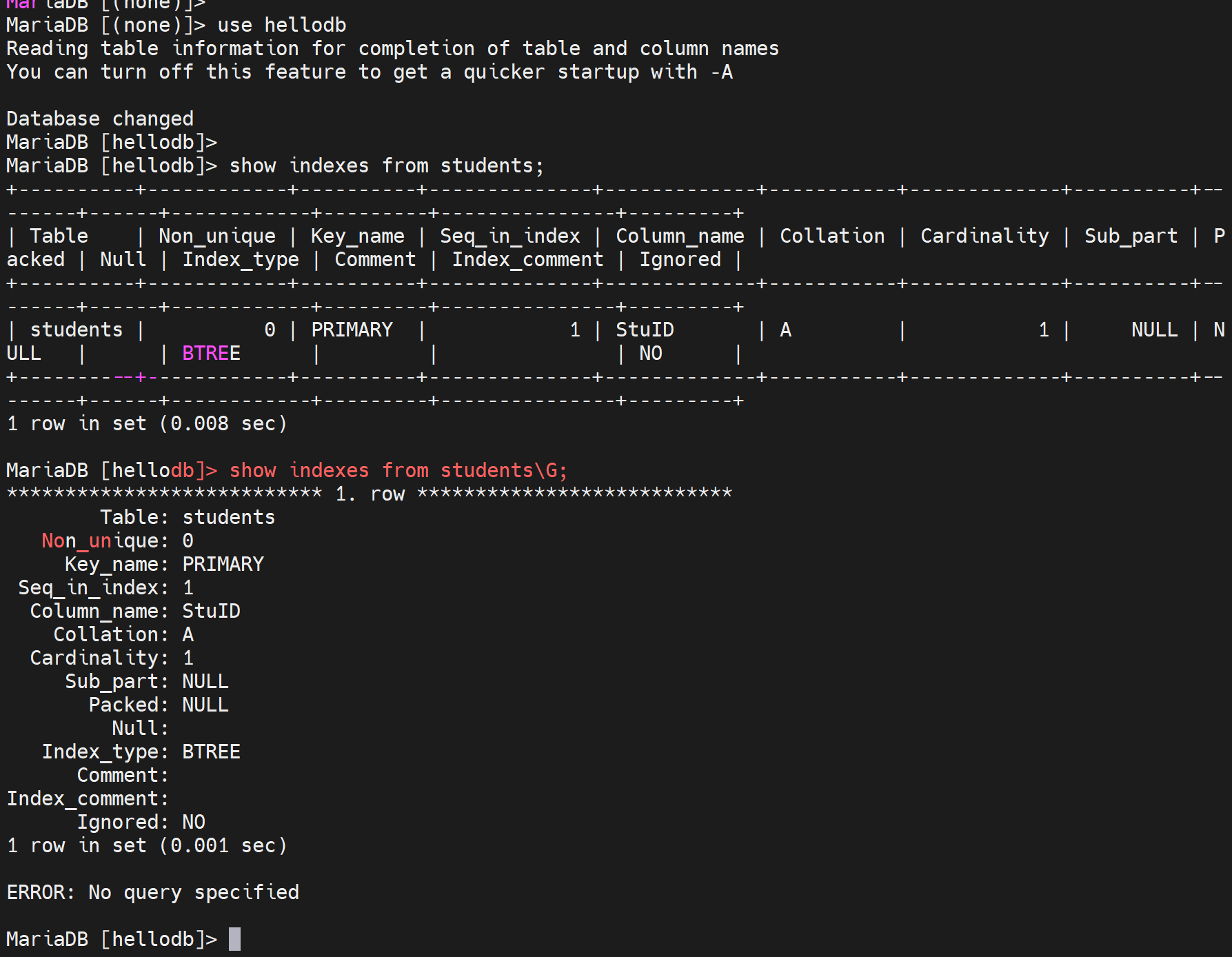Click the "Index_type: BTREE" vertical output line
The width and height of the screenshot is (1232, 957).
pos(141,752)
